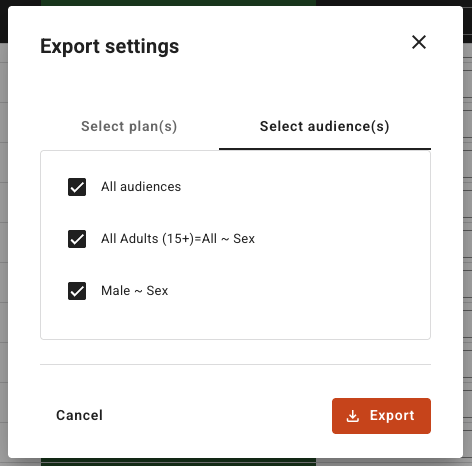Click the green bar below the dialog

coord(178,462)
